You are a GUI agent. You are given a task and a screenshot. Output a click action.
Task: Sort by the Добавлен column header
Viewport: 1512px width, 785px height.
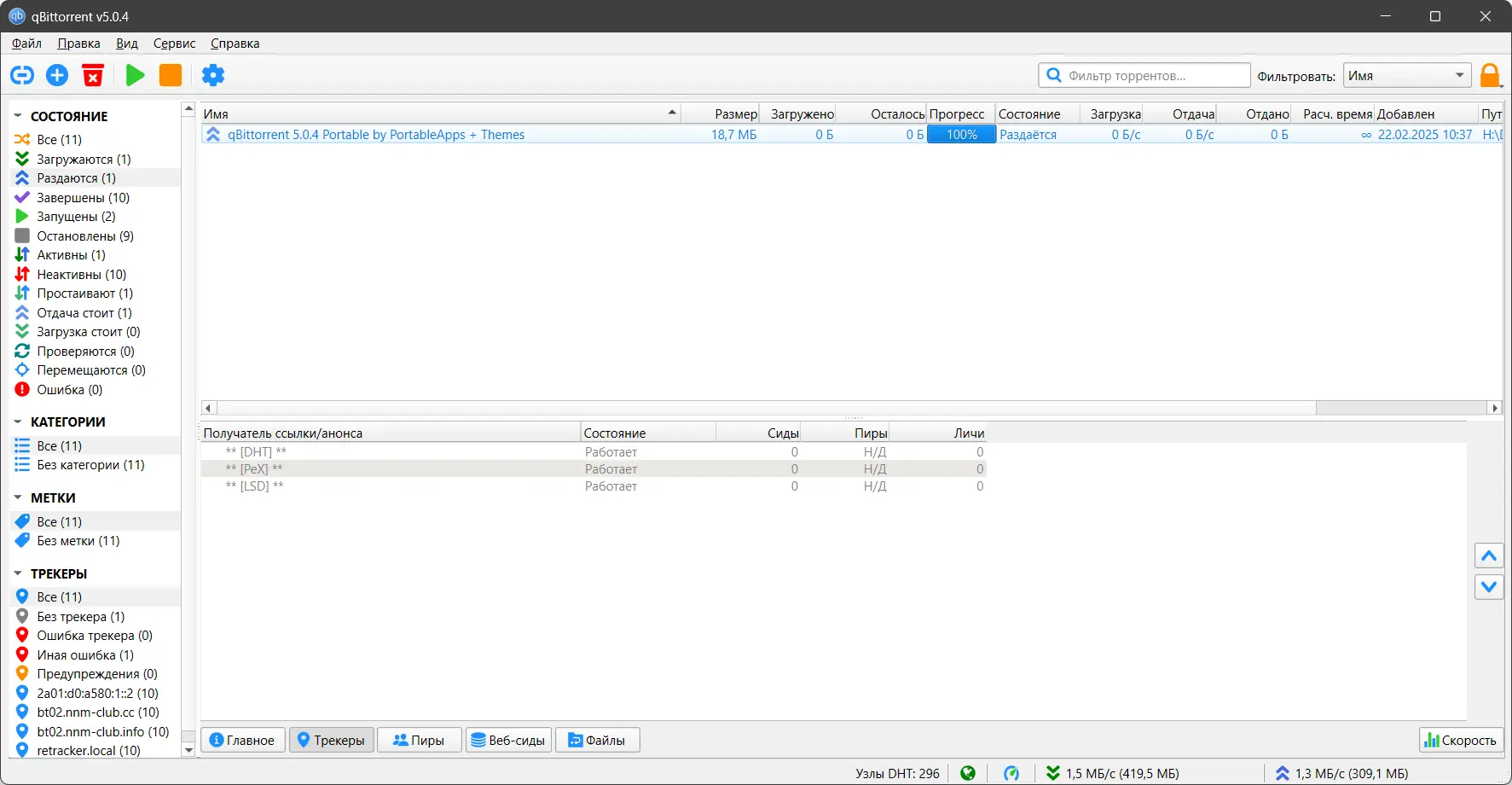[x=1426, y=113]
